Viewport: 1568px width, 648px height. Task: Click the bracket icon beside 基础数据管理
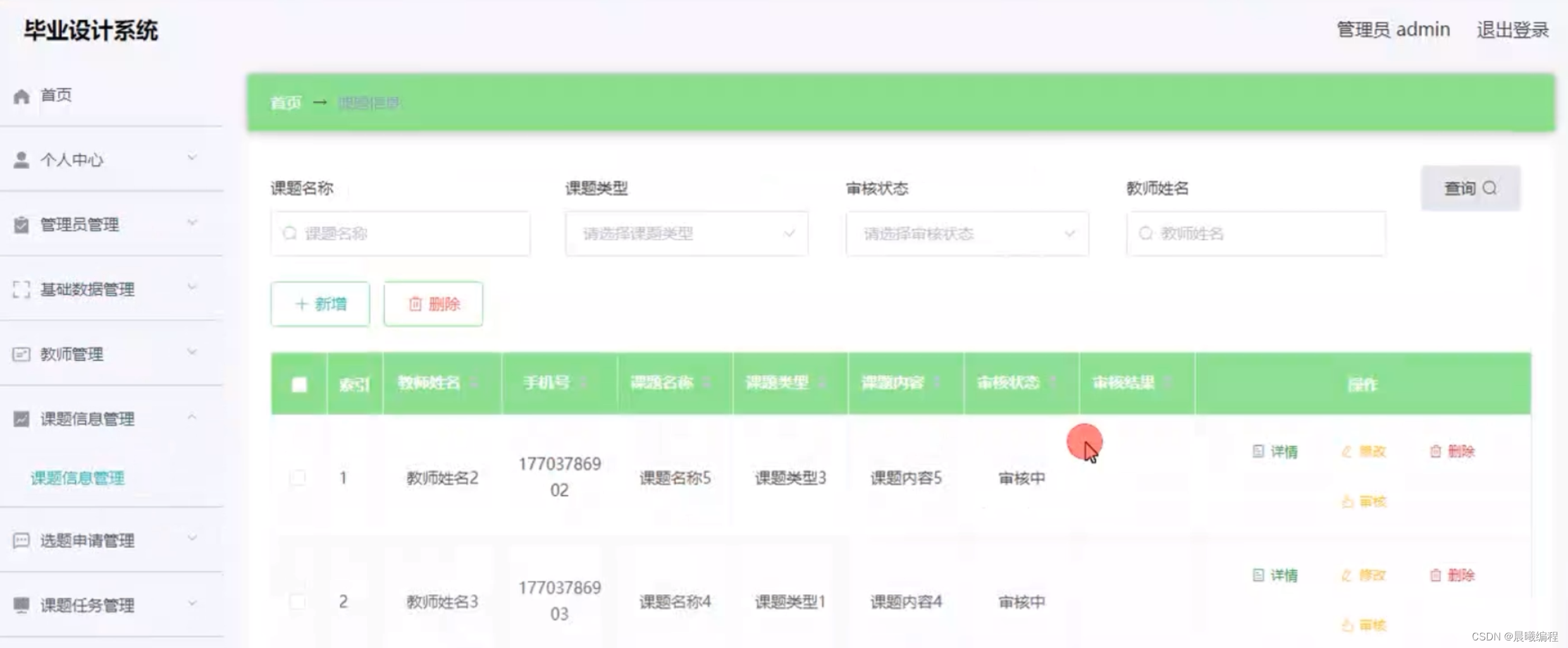click(x=22, y=290)
